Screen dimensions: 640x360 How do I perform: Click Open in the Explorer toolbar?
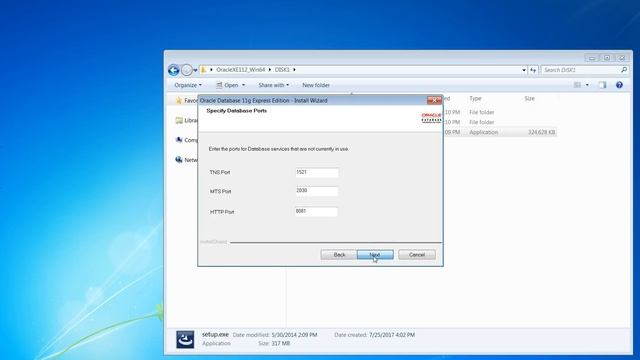coord(227,85)
